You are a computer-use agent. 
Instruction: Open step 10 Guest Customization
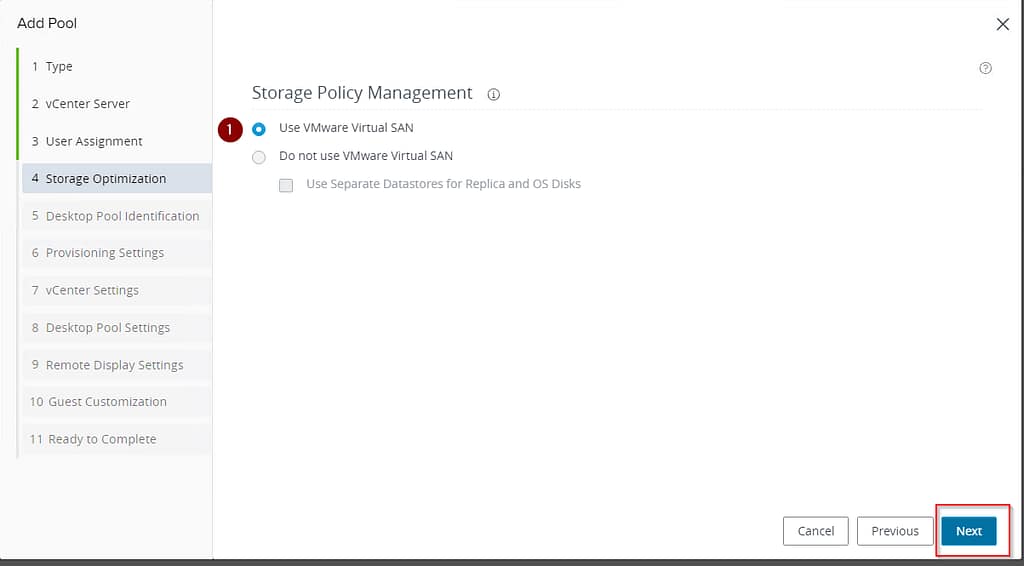click(x=107, y=402)
